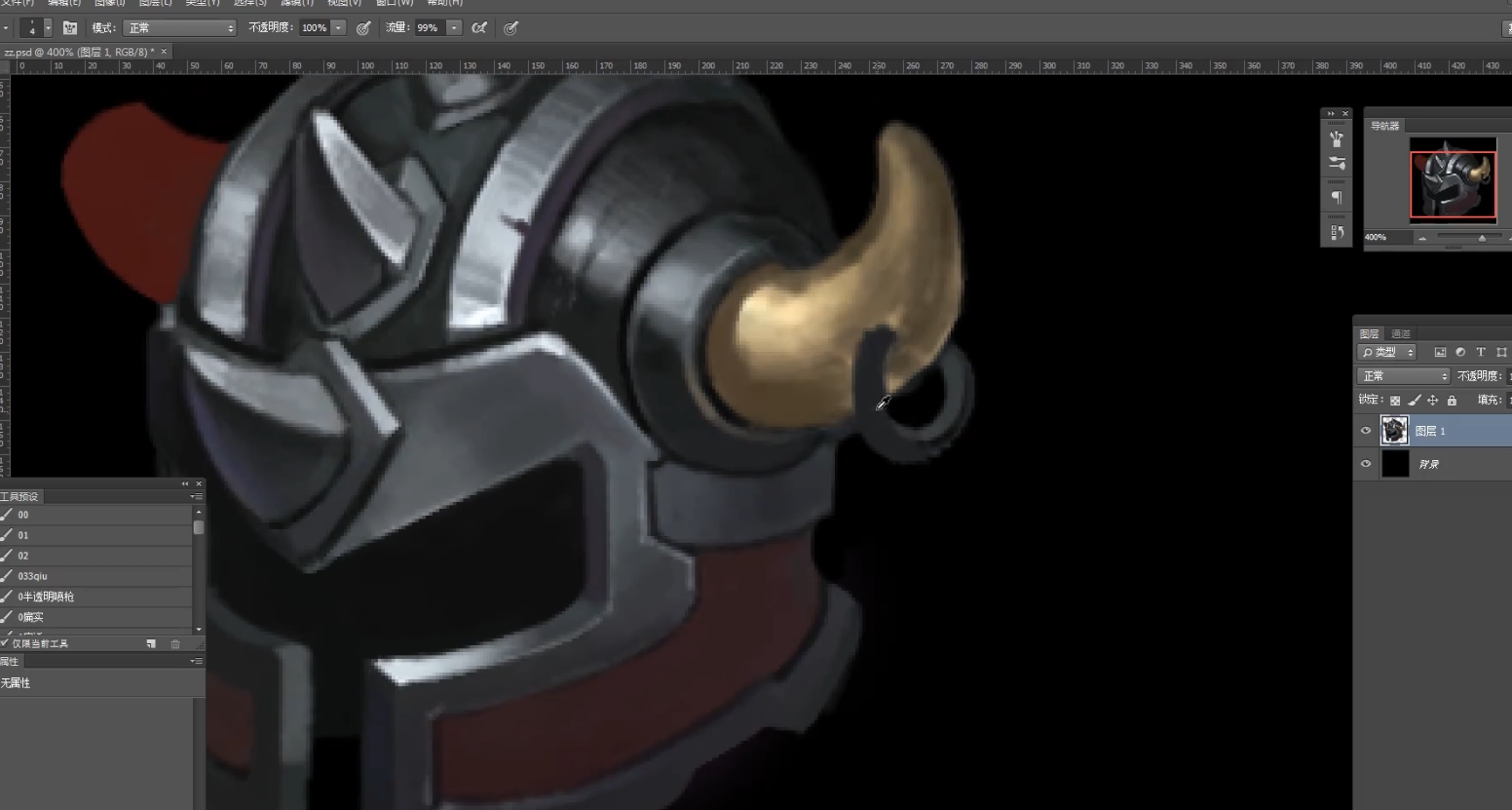
Task: Click navigator helmet preview thumbnail
Action: pos(1453,180)
